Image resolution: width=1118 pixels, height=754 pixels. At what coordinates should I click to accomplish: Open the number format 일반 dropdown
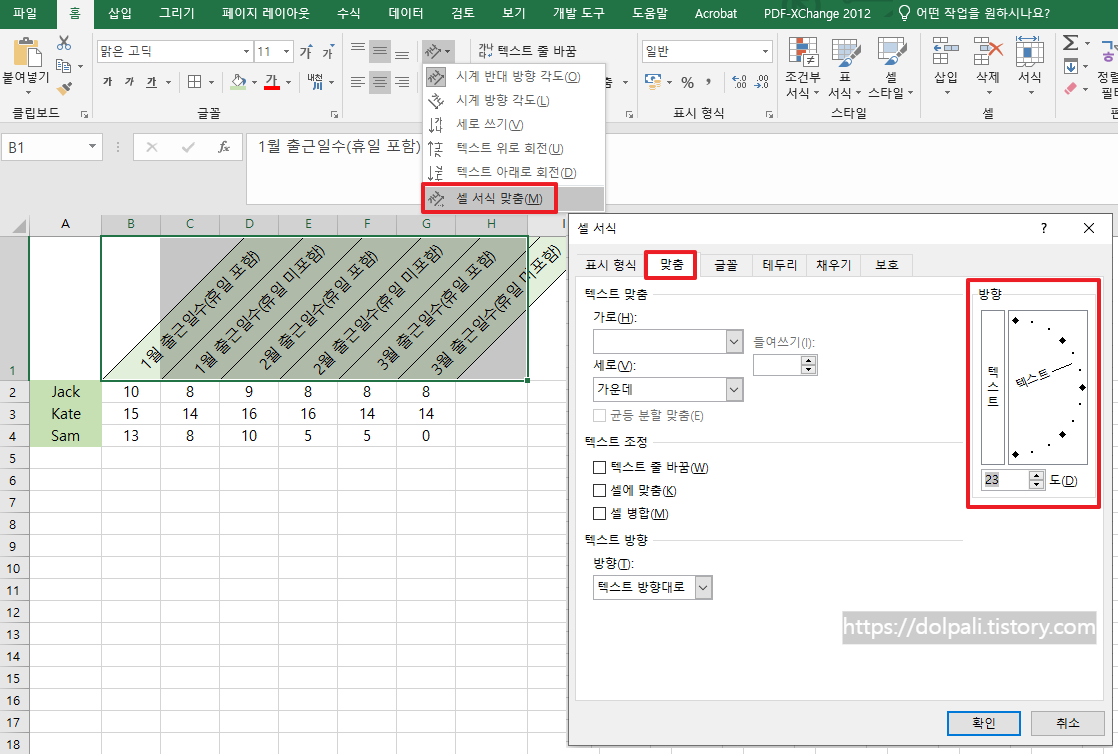pyautogui.click(x=765, y=51)
